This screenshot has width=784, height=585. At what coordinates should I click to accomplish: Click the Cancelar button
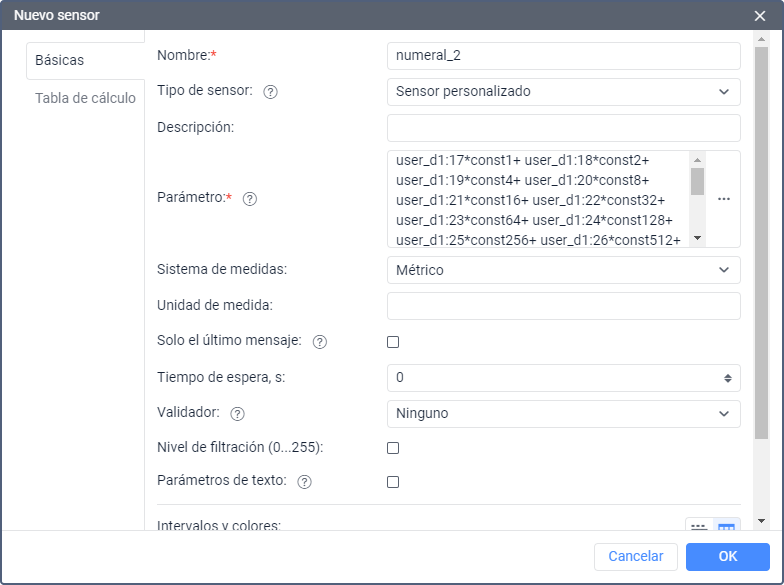point(636,557)
